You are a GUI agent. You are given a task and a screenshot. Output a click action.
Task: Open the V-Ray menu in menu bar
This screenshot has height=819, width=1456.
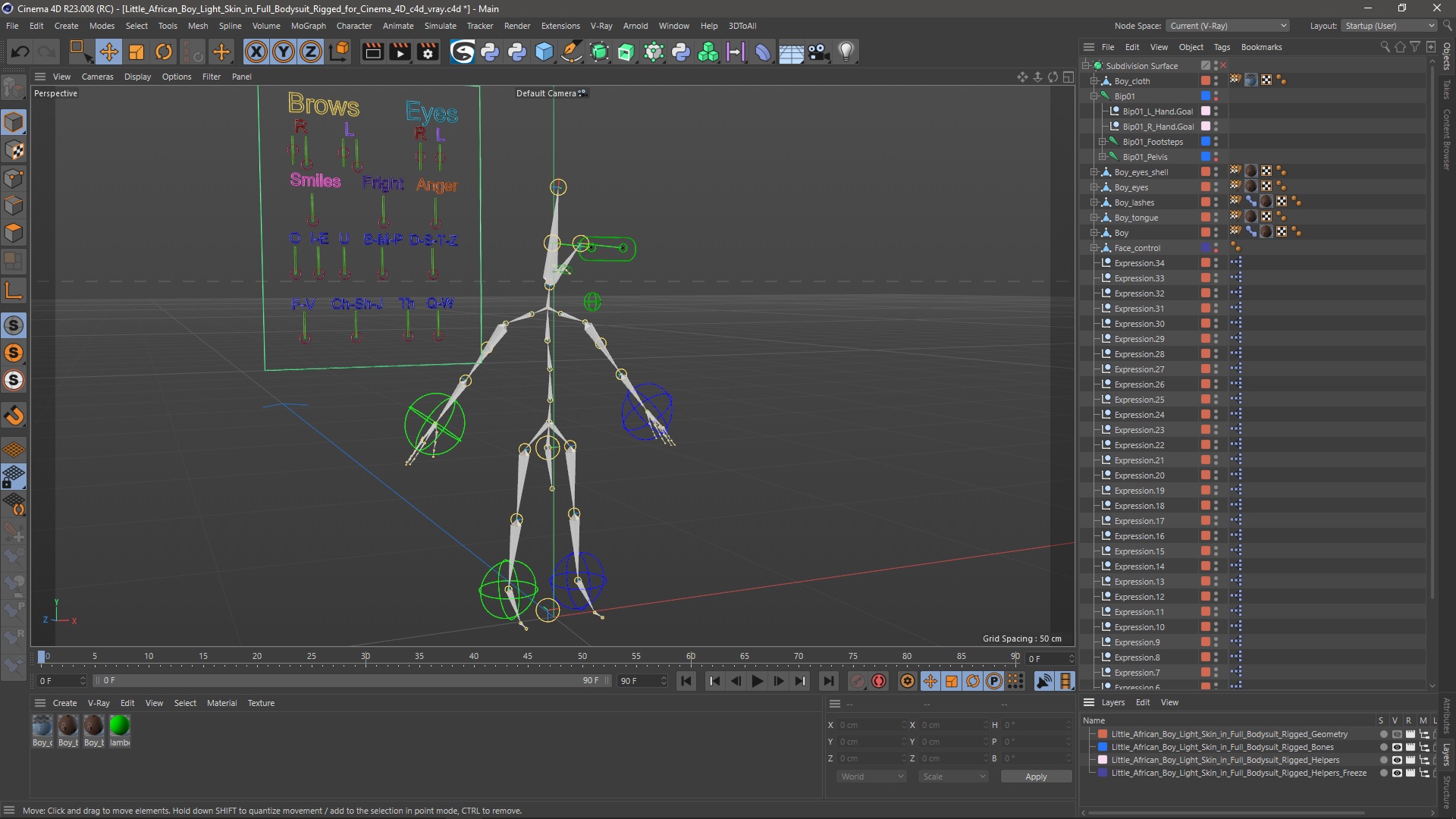click(601, 26)
